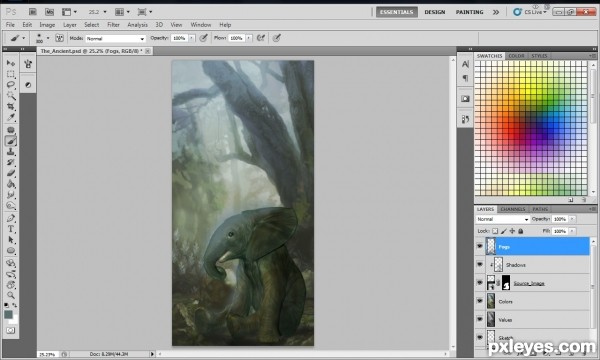Select the Crop tool
This screenshot has width=600, height=360.
click(11, 106)
